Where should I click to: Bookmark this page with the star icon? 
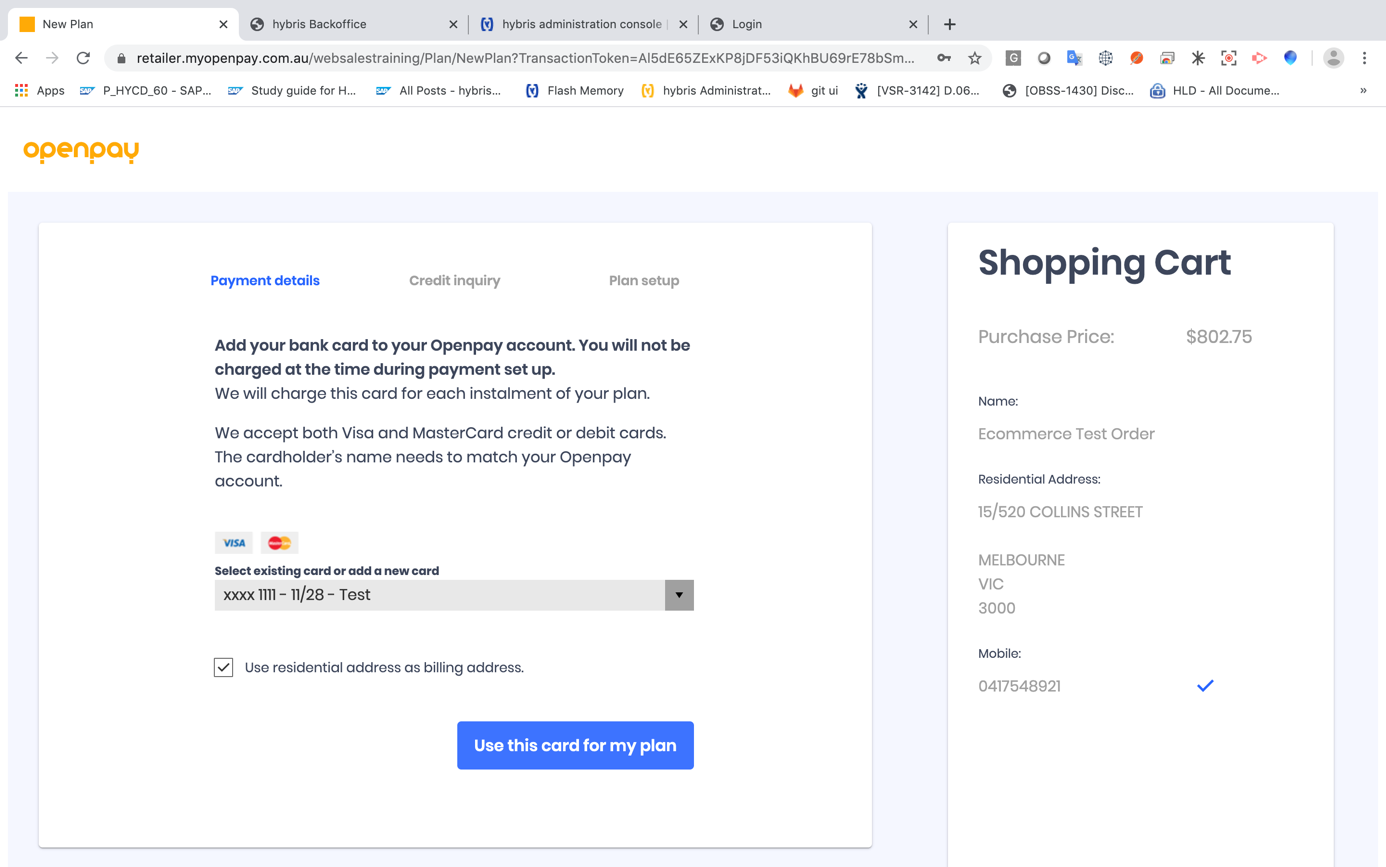coord(974,58)
